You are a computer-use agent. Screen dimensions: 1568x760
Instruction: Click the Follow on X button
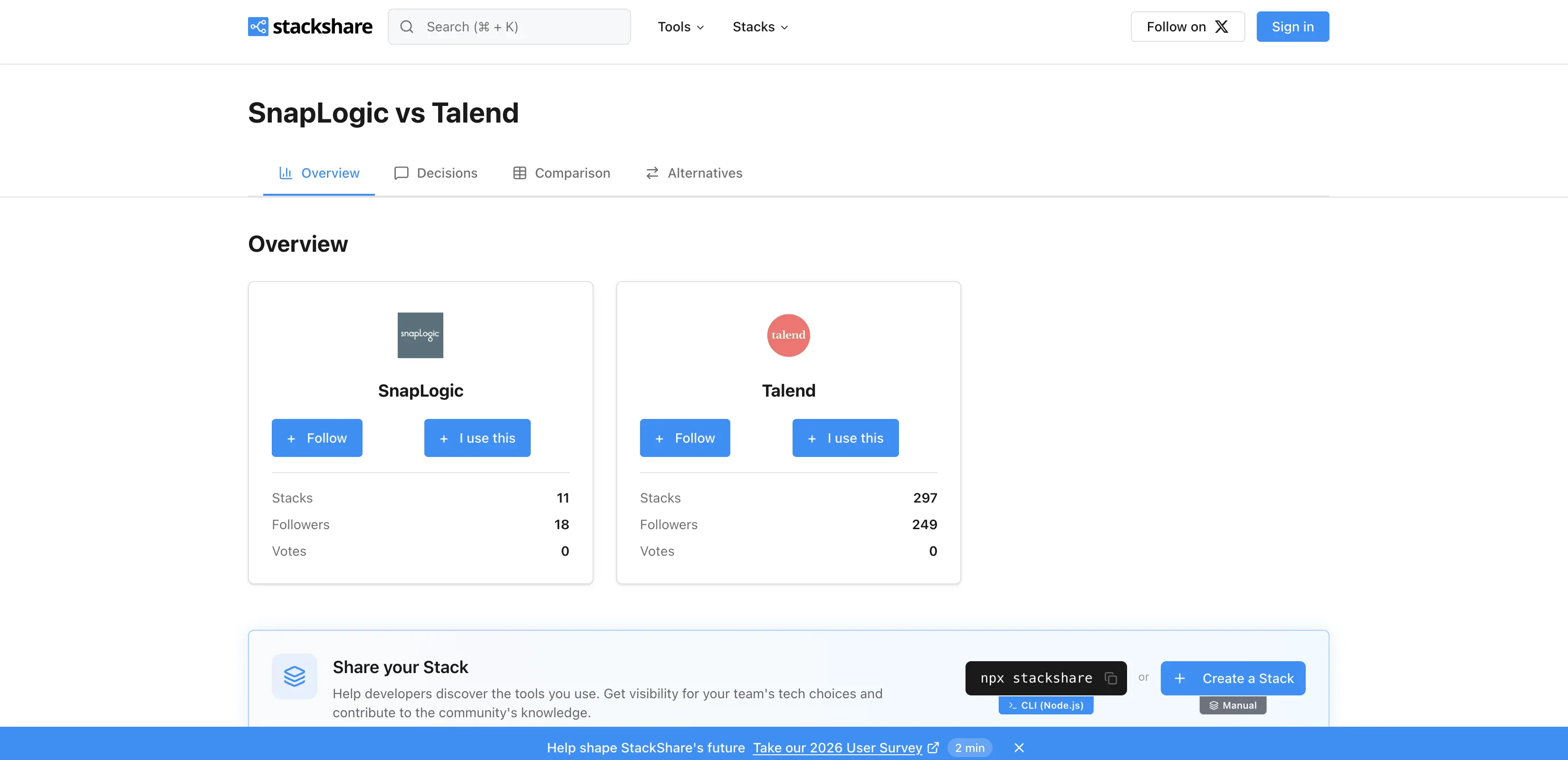[x=1187, y=27]
